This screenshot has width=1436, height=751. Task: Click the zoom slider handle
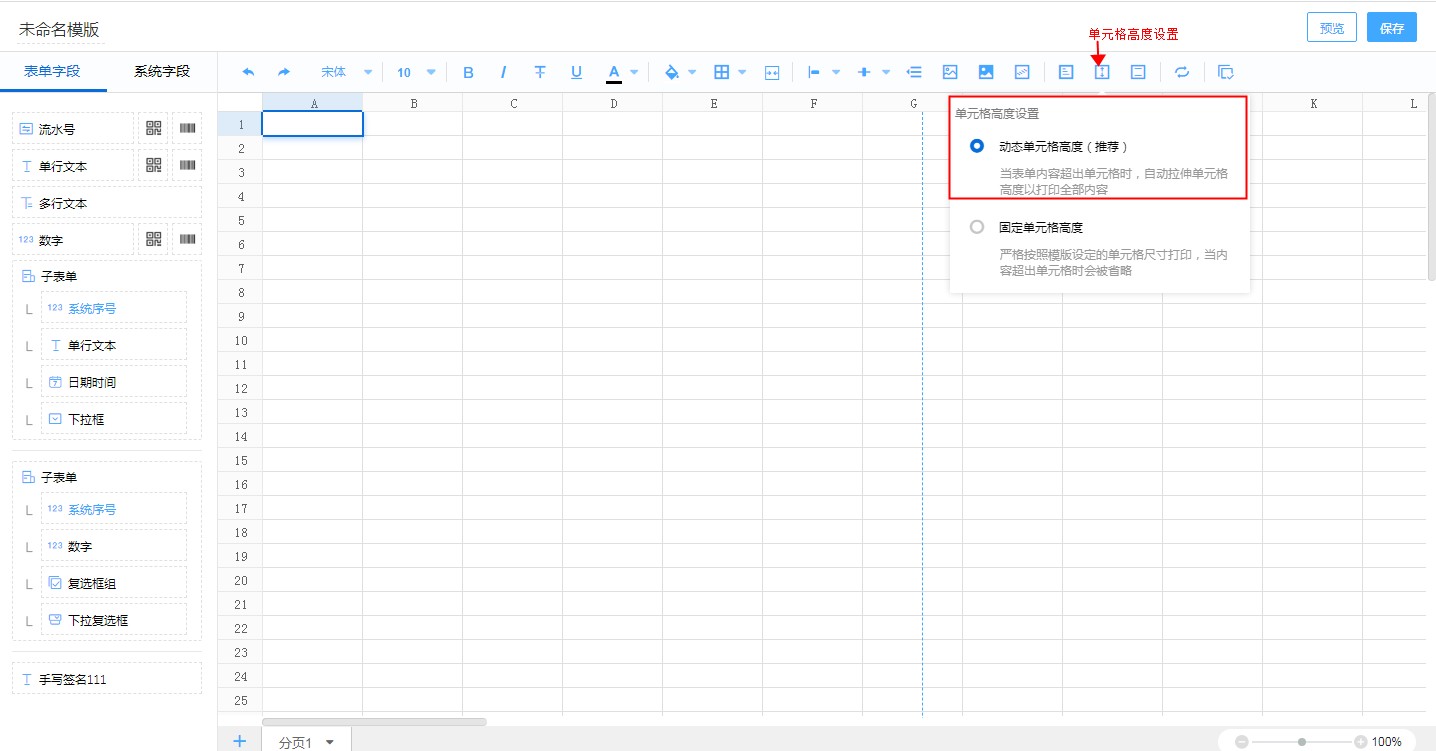coord(1301,742)
